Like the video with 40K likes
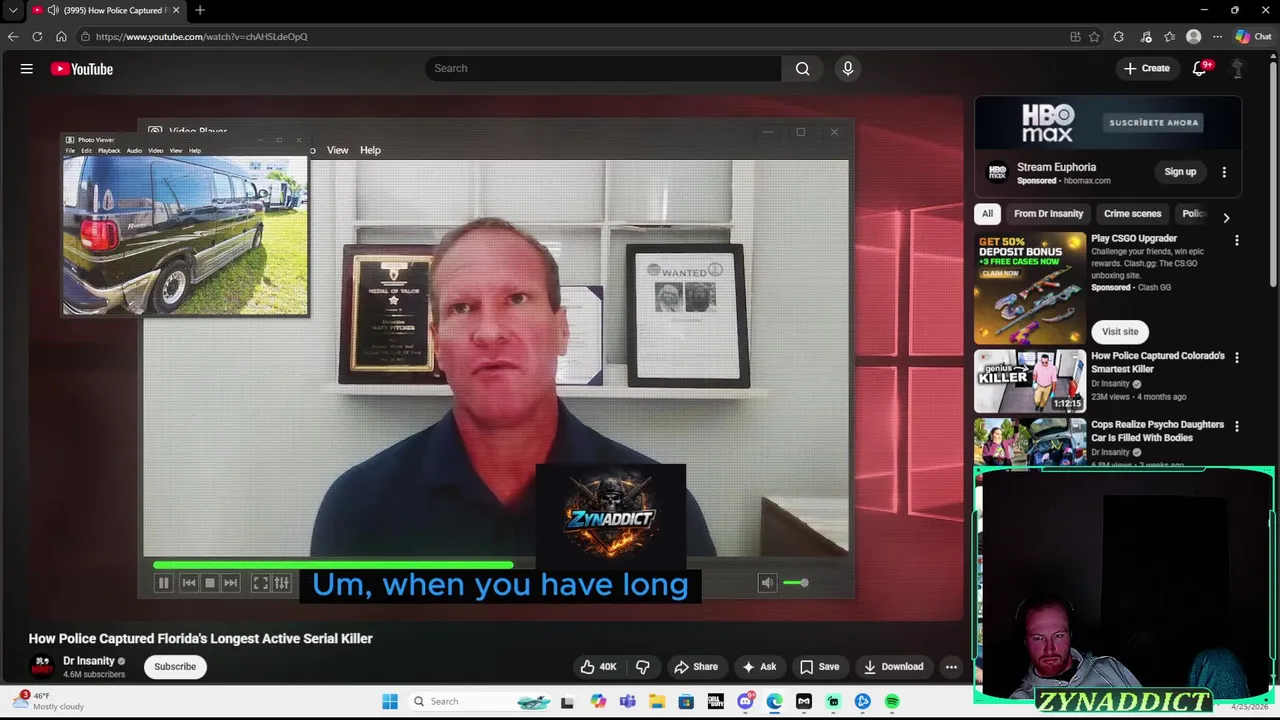 point(599,667)
